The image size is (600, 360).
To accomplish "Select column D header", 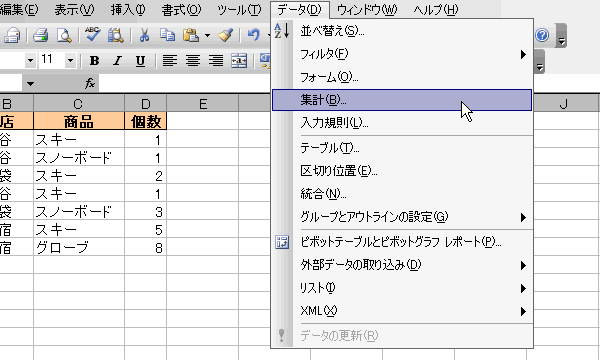I will (x=145, y=103).
